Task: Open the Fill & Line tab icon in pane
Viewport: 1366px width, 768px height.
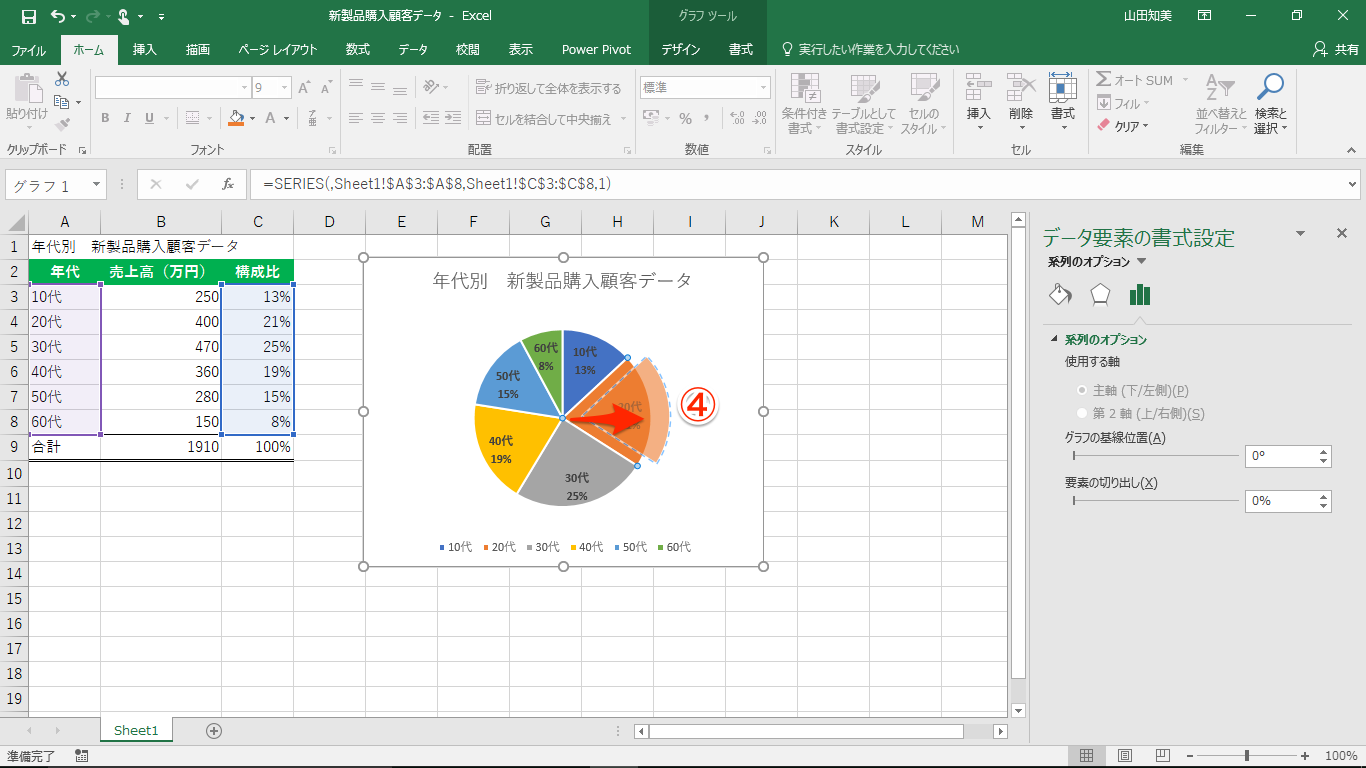Action: (1060, 295)
